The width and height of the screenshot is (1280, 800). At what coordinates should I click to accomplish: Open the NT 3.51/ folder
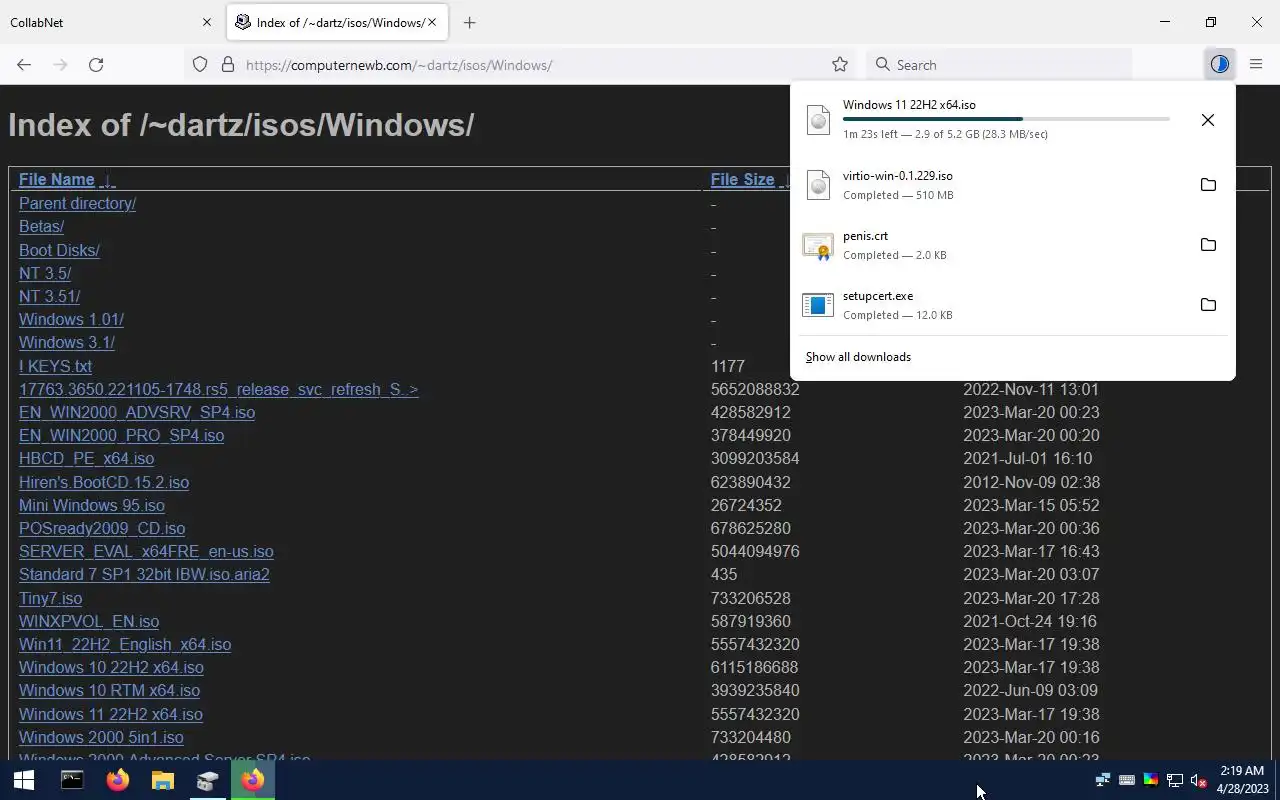pyautogui.click(x=49, y=296)
